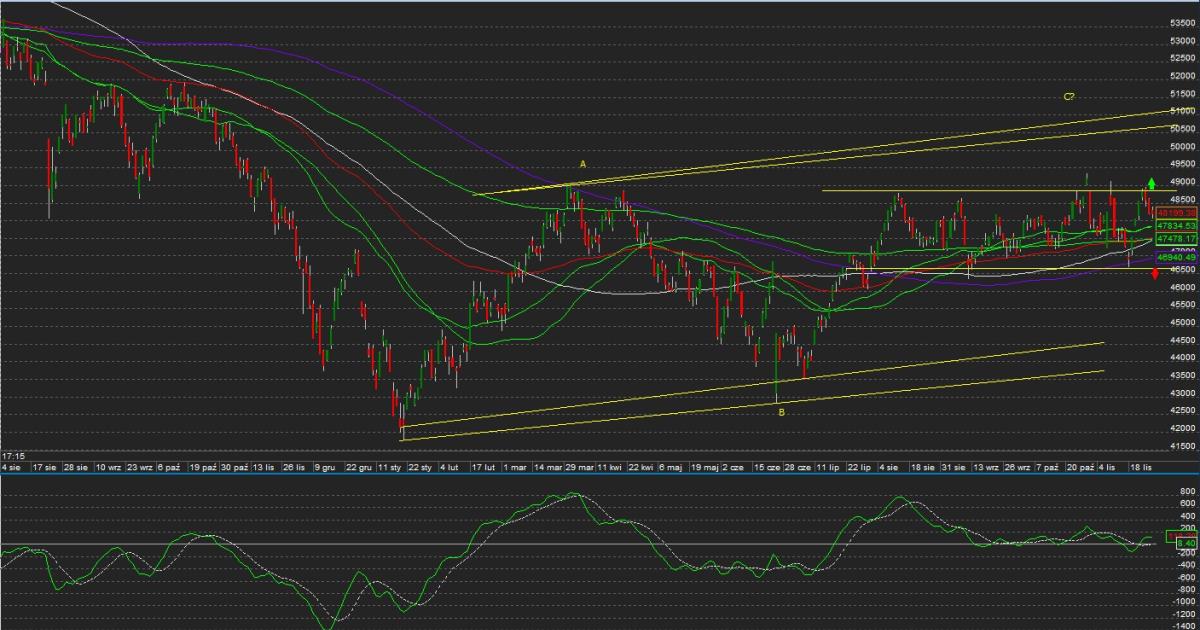Click the -1400 level on oscillator axis

1182,623
